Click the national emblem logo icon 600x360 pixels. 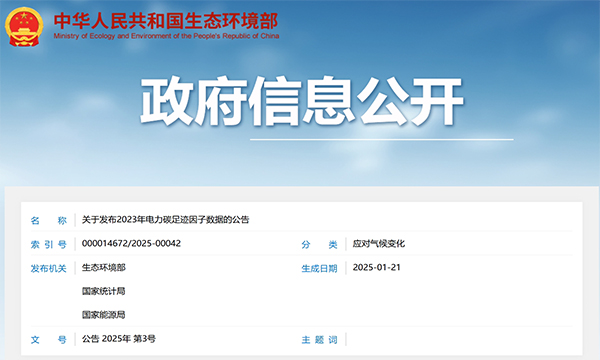click(24, 27)
